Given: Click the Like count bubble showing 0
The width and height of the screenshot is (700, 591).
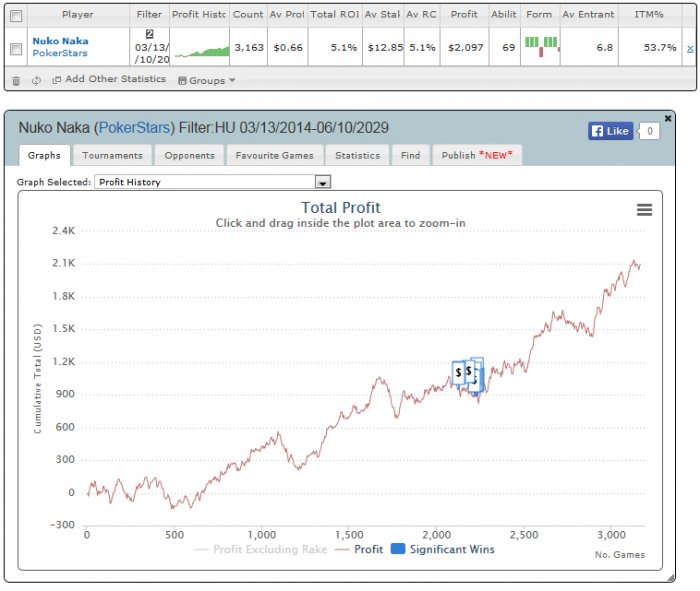Looking at the screenshot, I should point(649,131).
